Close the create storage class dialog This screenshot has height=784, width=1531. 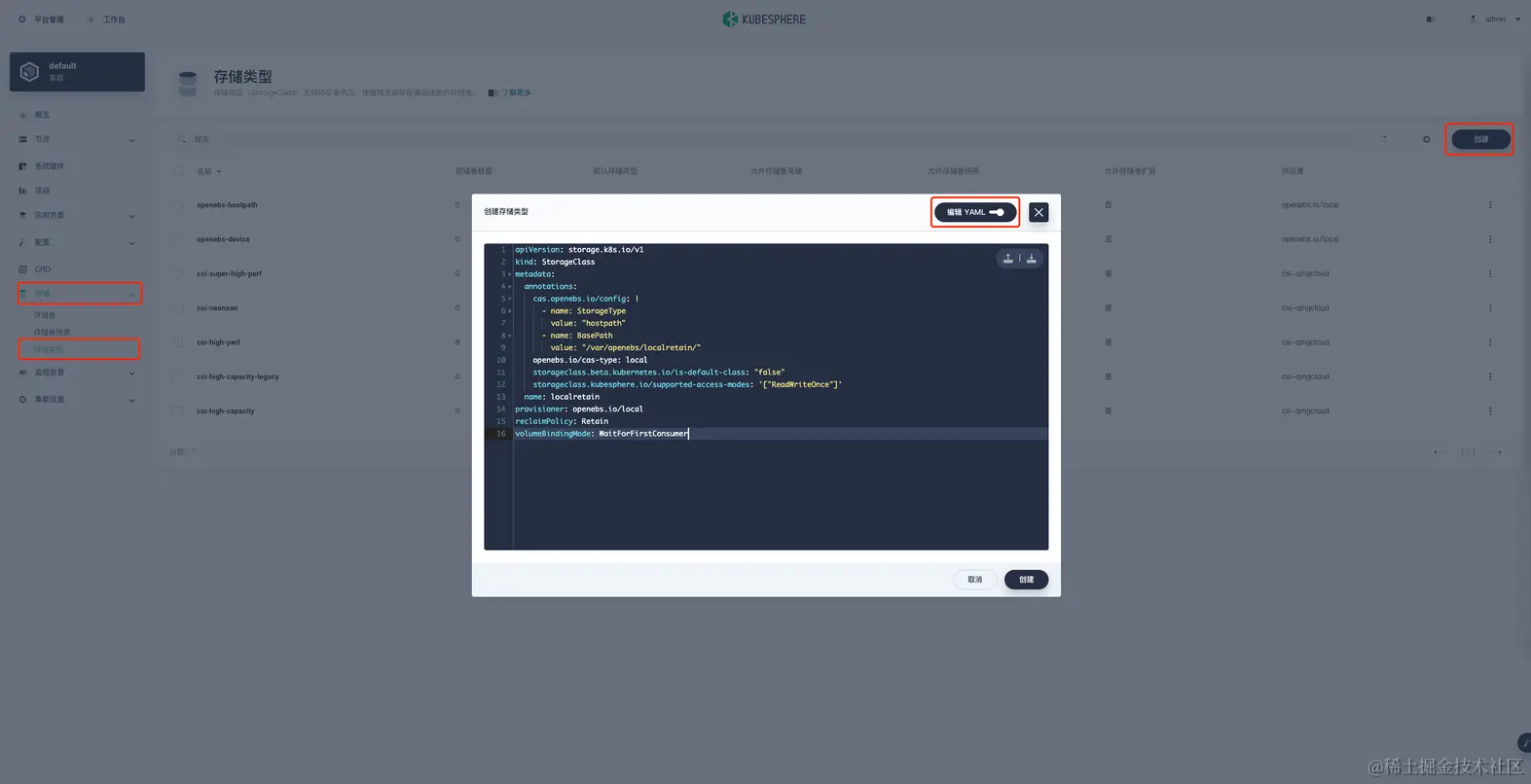1039,212
